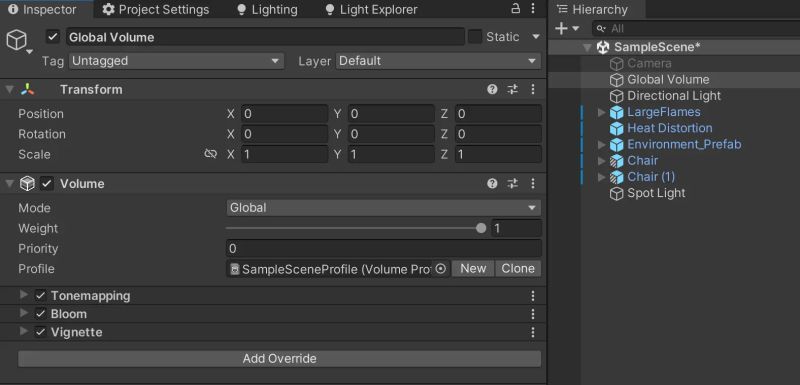Click the Transform axes icon
The height and width of the screenshot is (385, 800).
click(x=27, y=89)
